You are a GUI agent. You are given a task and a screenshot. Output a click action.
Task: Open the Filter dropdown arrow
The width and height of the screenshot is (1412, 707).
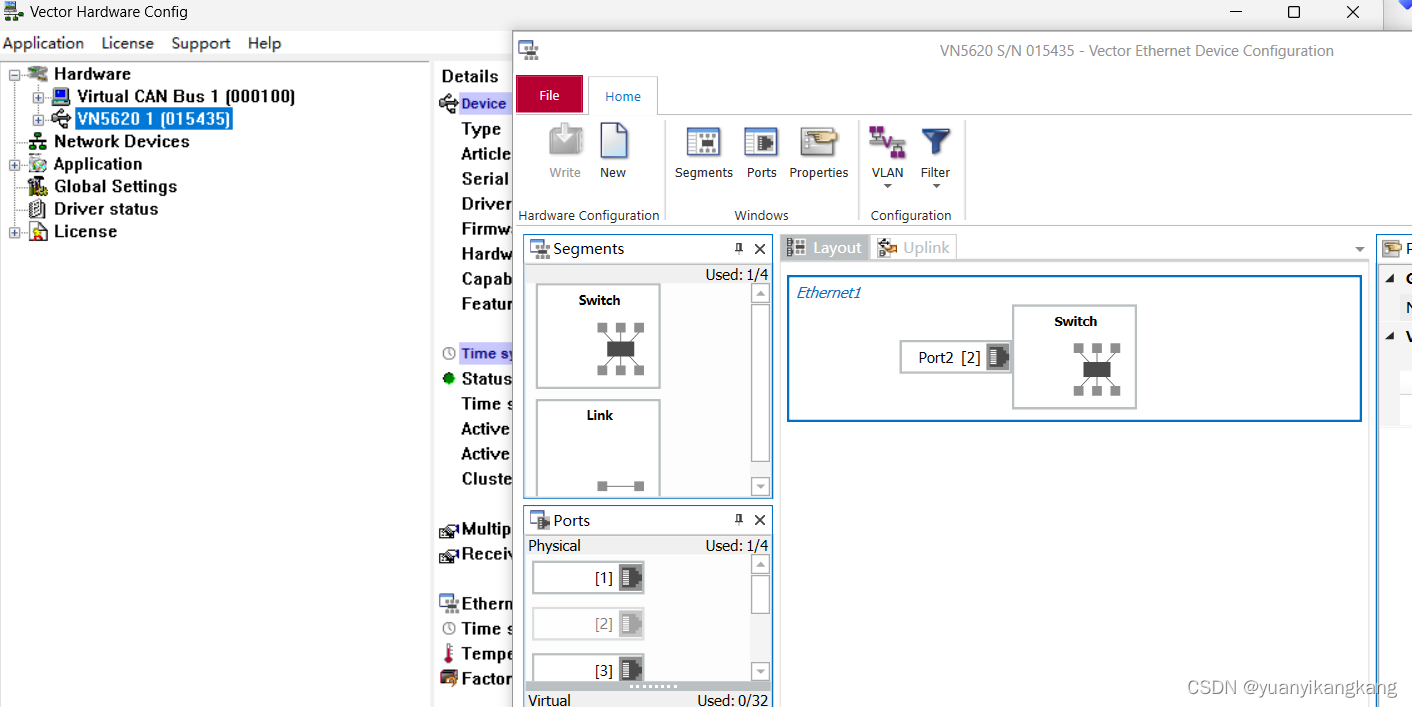click(x=935, y=186)
